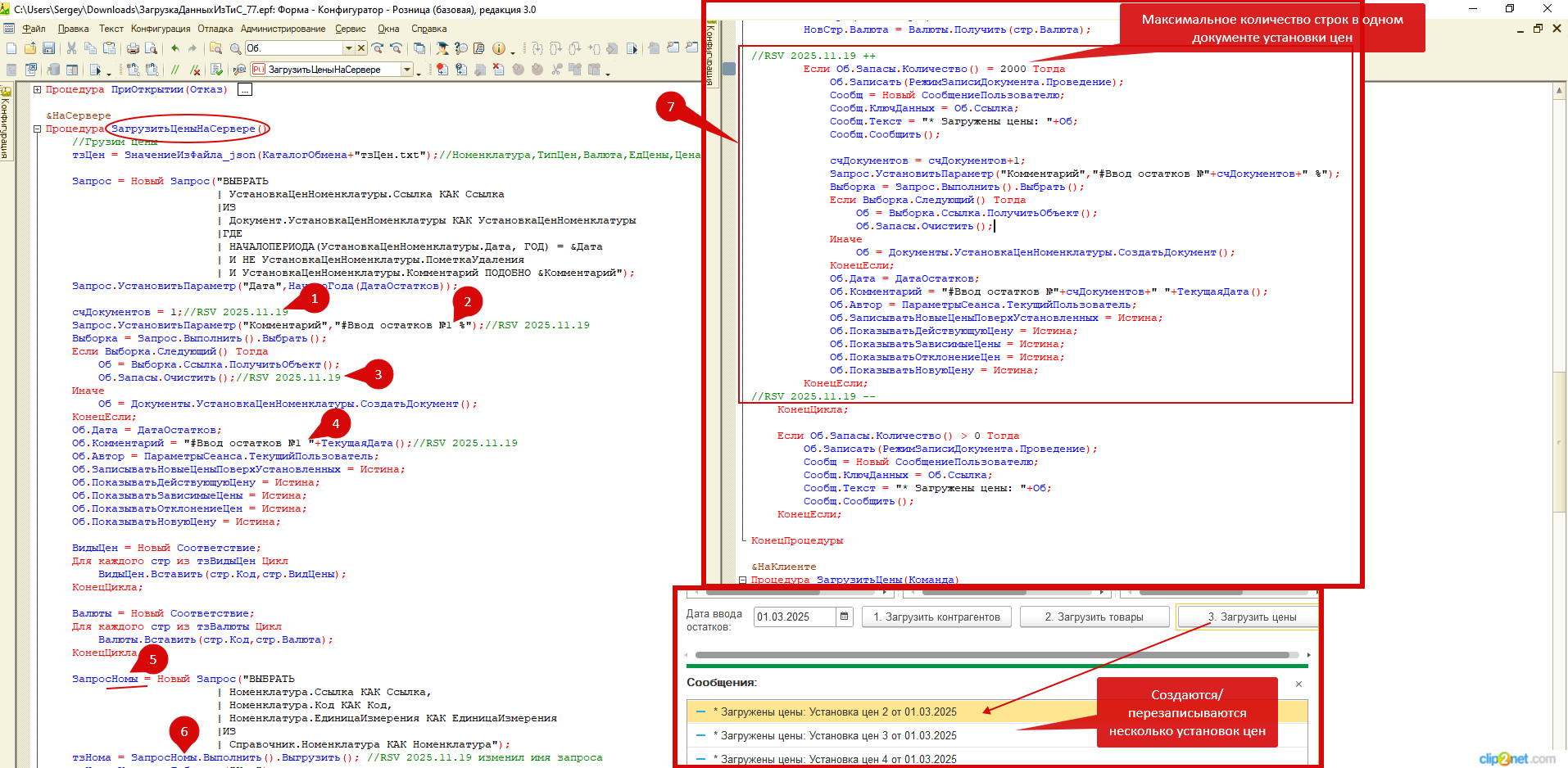Image resolution: width=1568 pixels, height=768 pixels.
Task: Collapse the ЗагрузитьЦеныНаСервере procedure block
Action: coord(38,129)
